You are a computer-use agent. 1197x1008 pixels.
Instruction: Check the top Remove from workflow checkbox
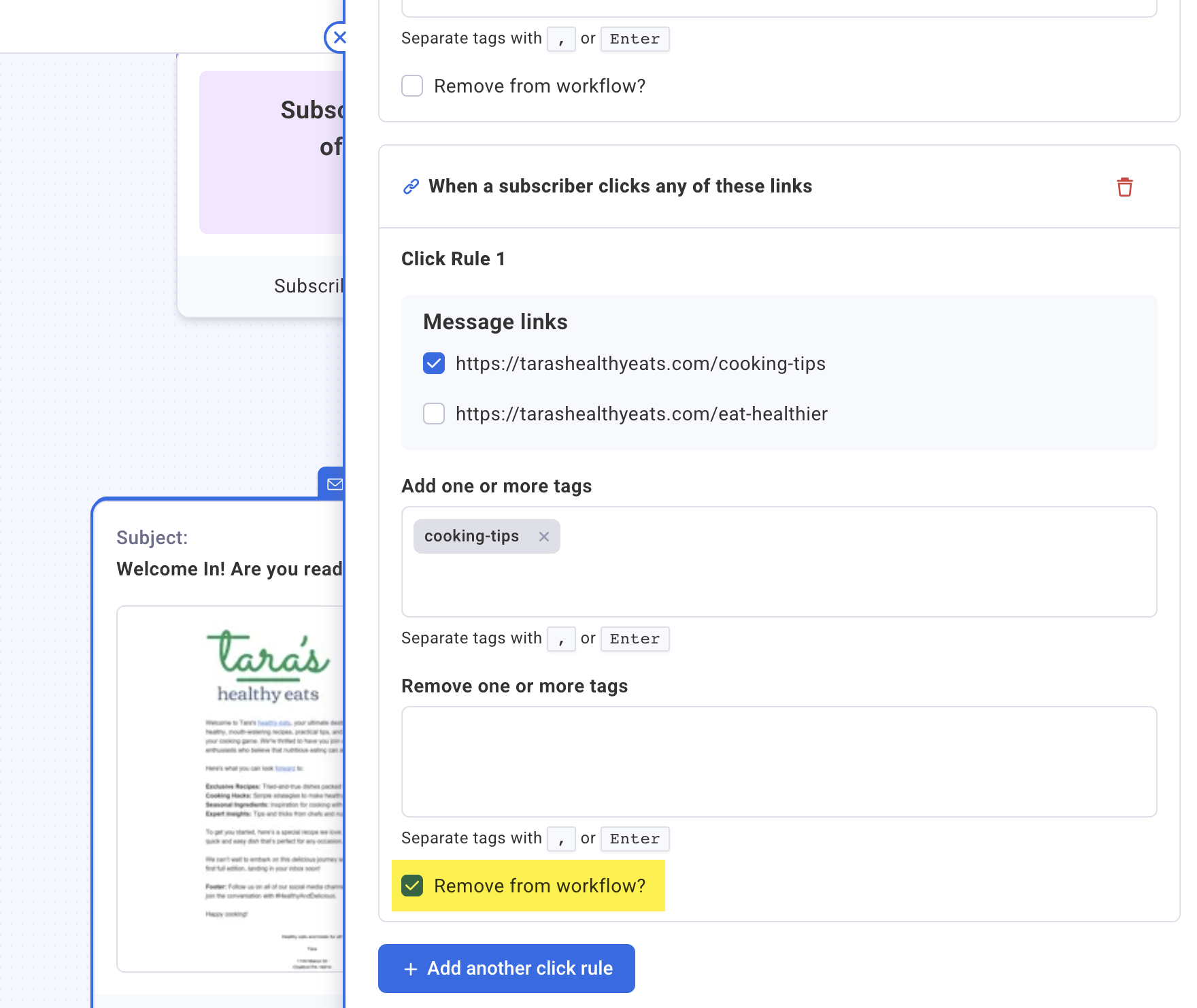pyautogui.click(x=412, y=86)
